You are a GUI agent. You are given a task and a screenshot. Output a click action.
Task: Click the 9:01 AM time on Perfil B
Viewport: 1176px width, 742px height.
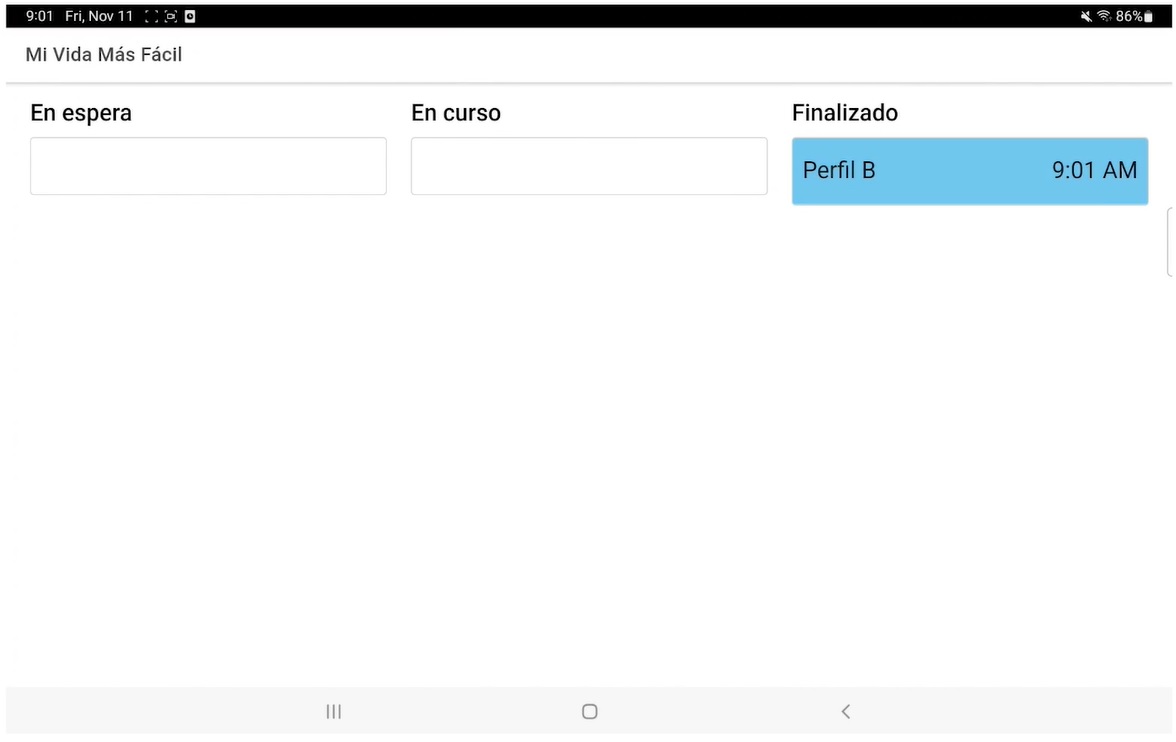(x=1094, y=170)
